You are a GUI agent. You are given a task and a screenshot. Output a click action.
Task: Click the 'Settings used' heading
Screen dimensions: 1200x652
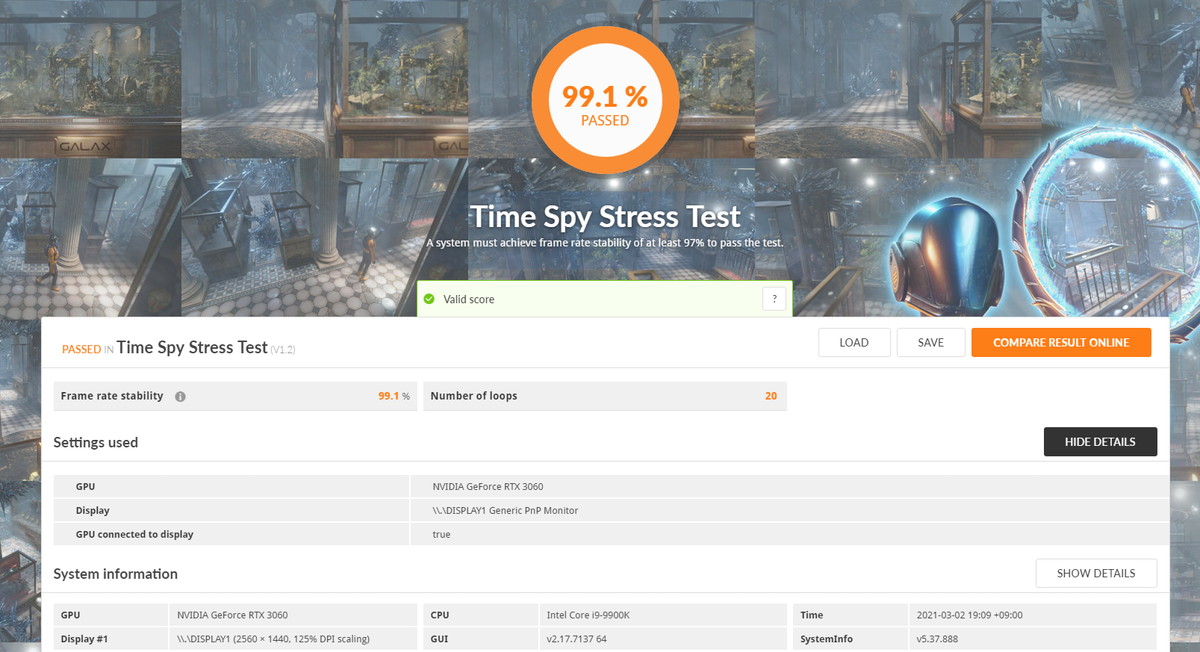click(x=96, y=442)
